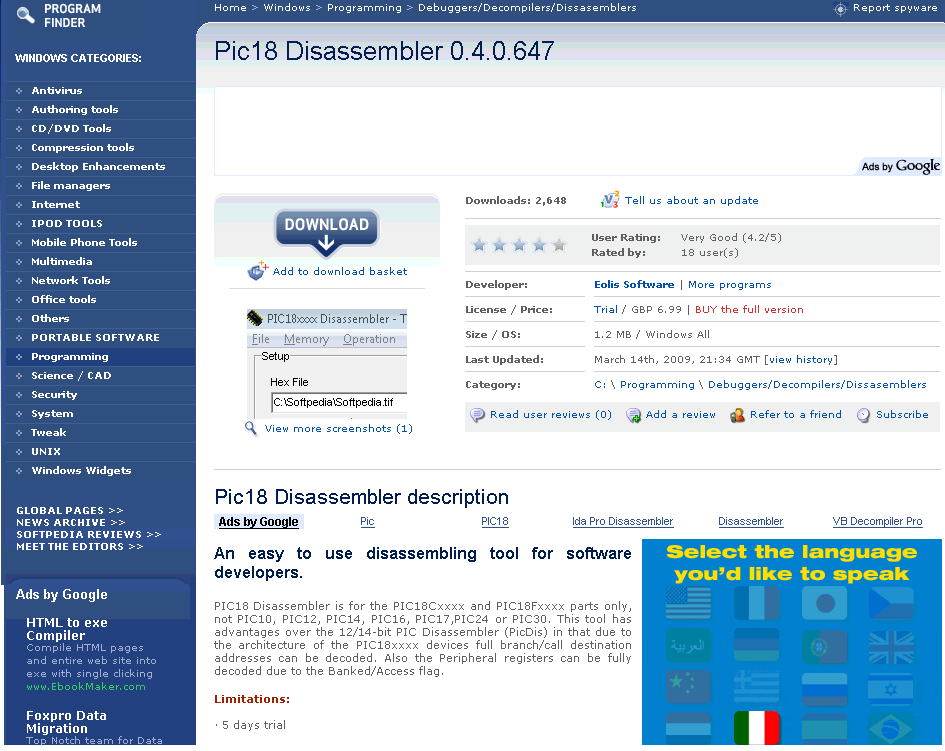Click Windows in the breadcrumb
945x751 pixels.
coord(287,8)
